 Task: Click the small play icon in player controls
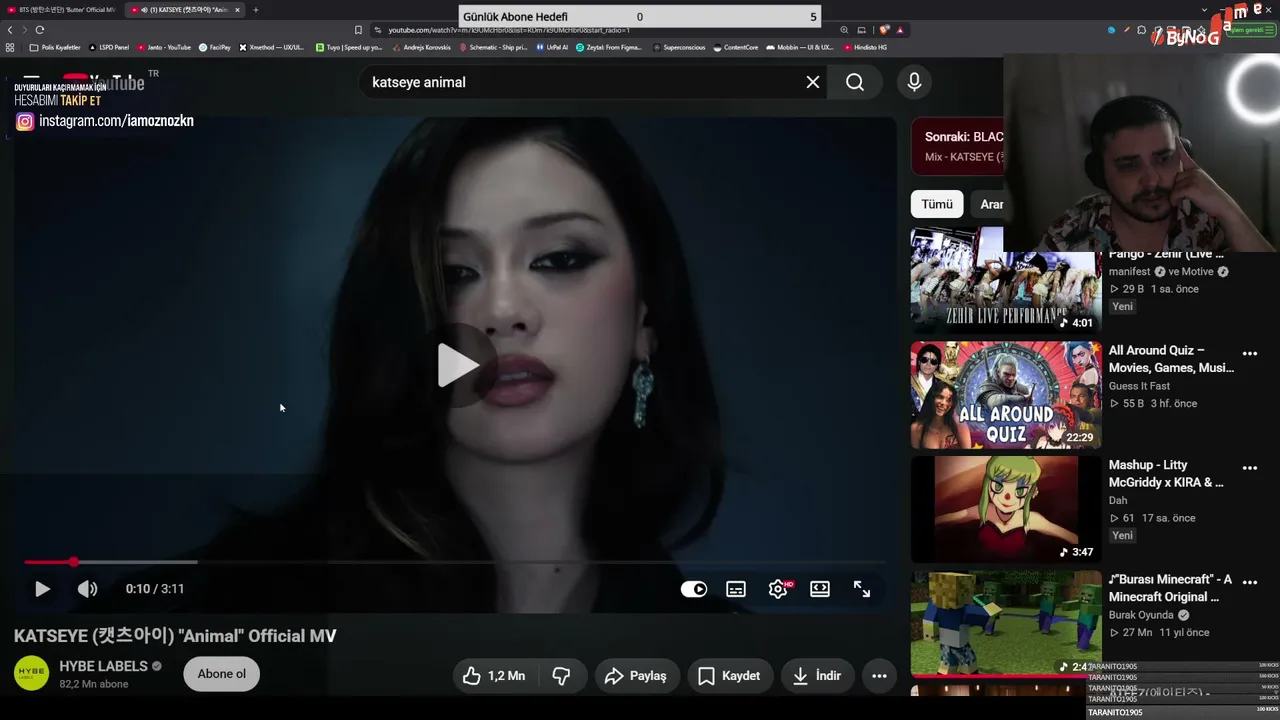click(x=42, y=589)
